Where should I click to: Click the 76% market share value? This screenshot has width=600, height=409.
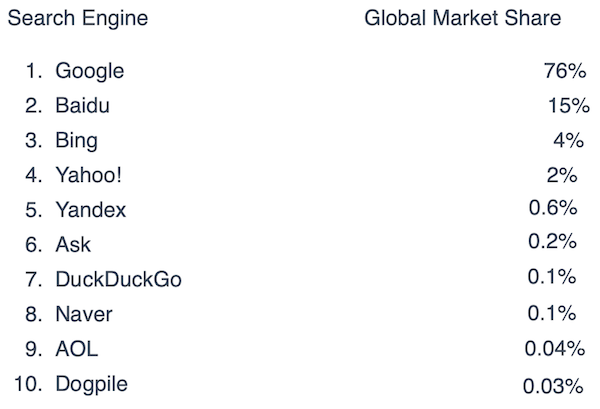pos(565,71)
